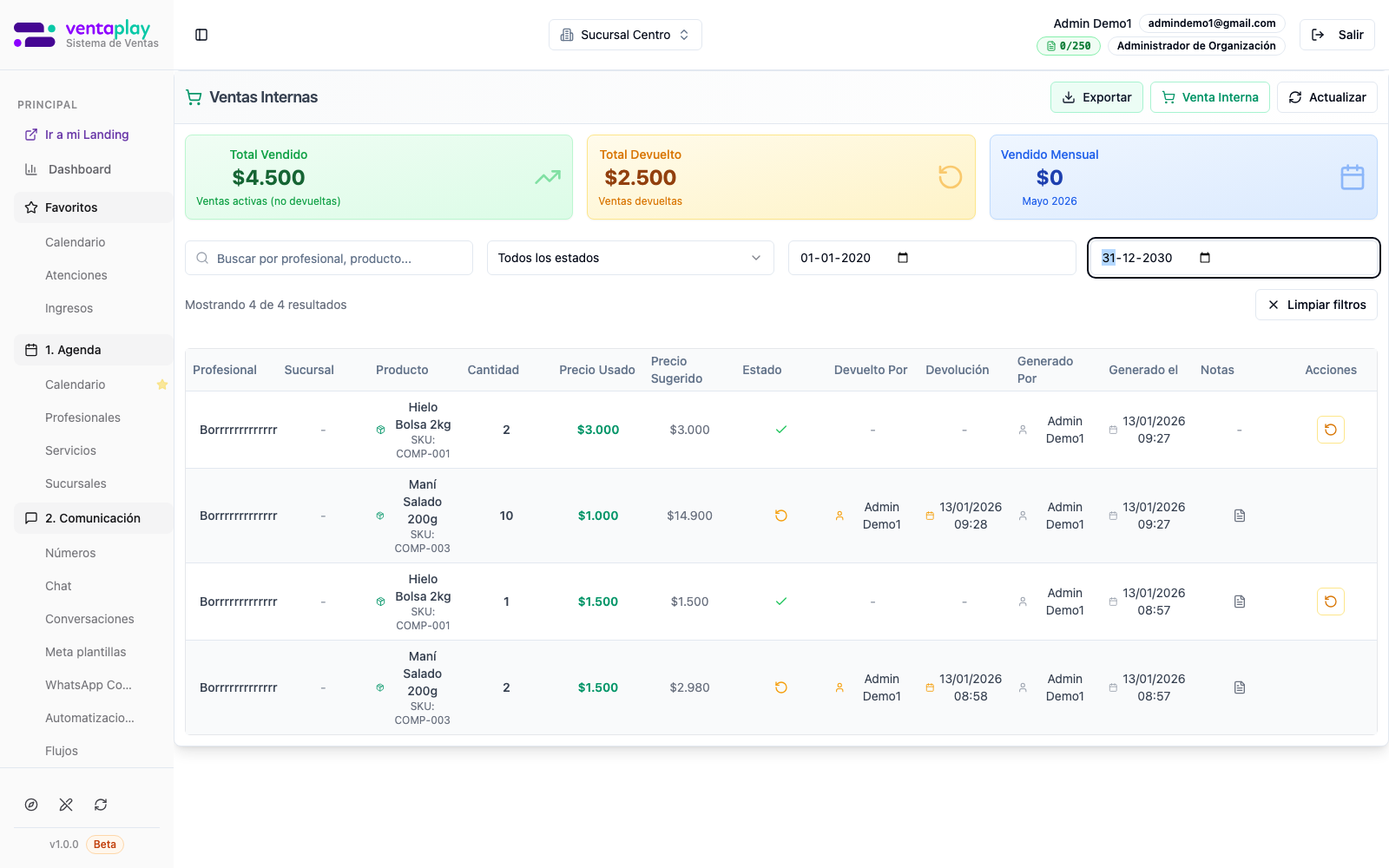Viewport: 1389px width, 868px height.
Task: Click the $14.900 suggested price cell
Action: tap(689, 516)
